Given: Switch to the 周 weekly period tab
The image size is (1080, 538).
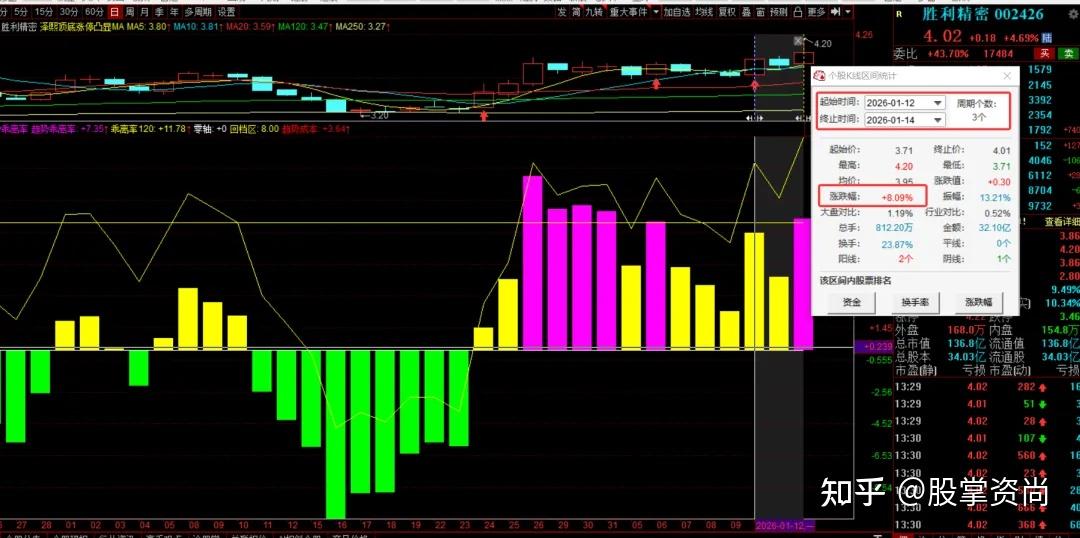Looking at the screenshot, I should click(x=130, y=12).
